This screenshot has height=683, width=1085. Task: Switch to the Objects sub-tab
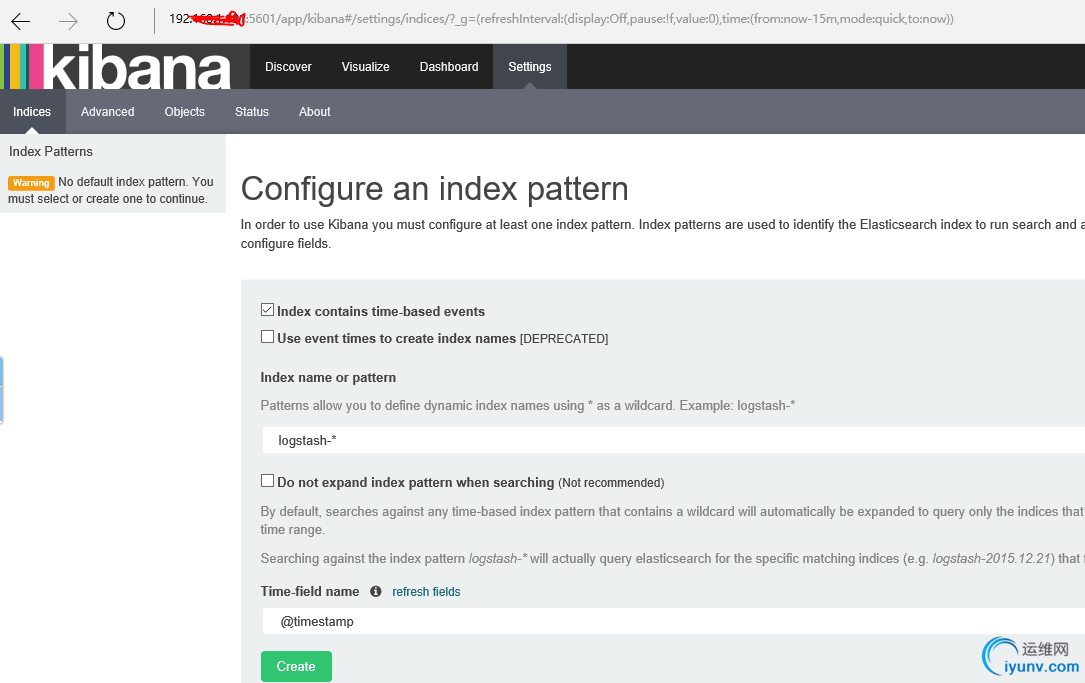185,111
